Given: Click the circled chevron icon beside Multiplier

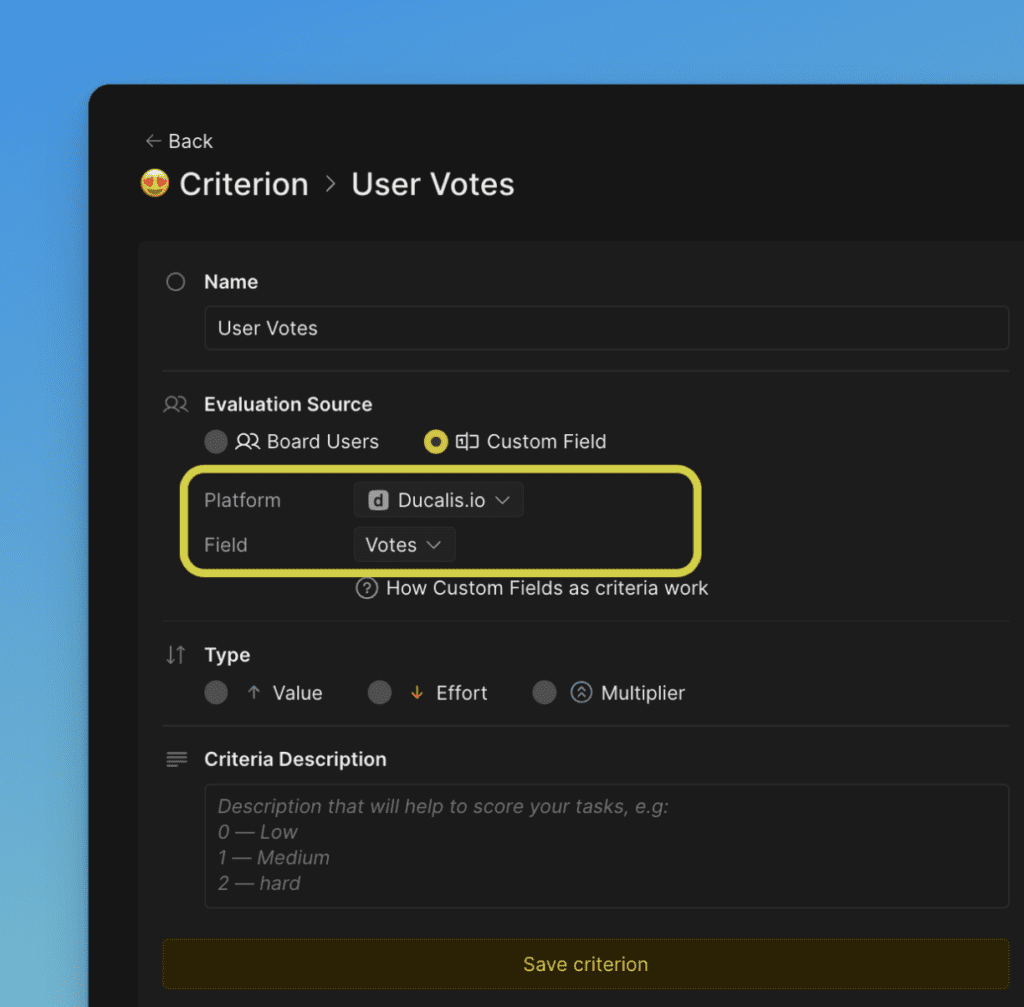Looking at the screenshot, I should pos(580,692).
